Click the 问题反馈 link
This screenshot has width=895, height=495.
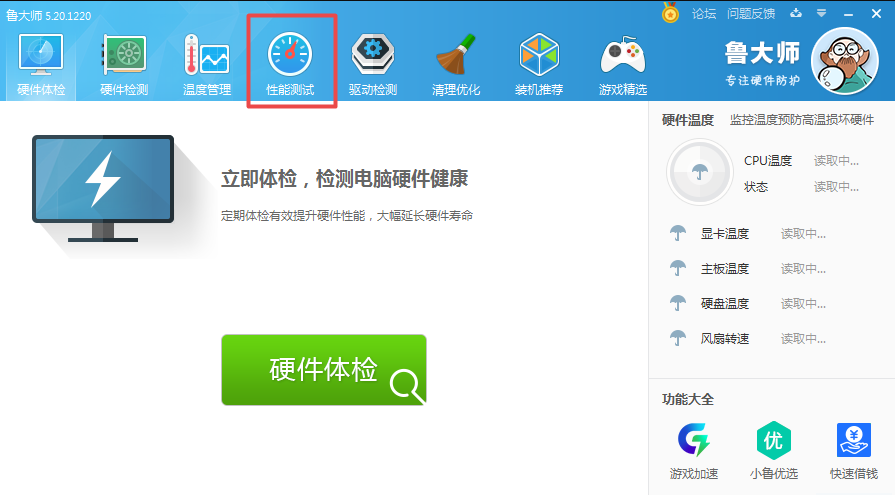(x=751, y=14)
